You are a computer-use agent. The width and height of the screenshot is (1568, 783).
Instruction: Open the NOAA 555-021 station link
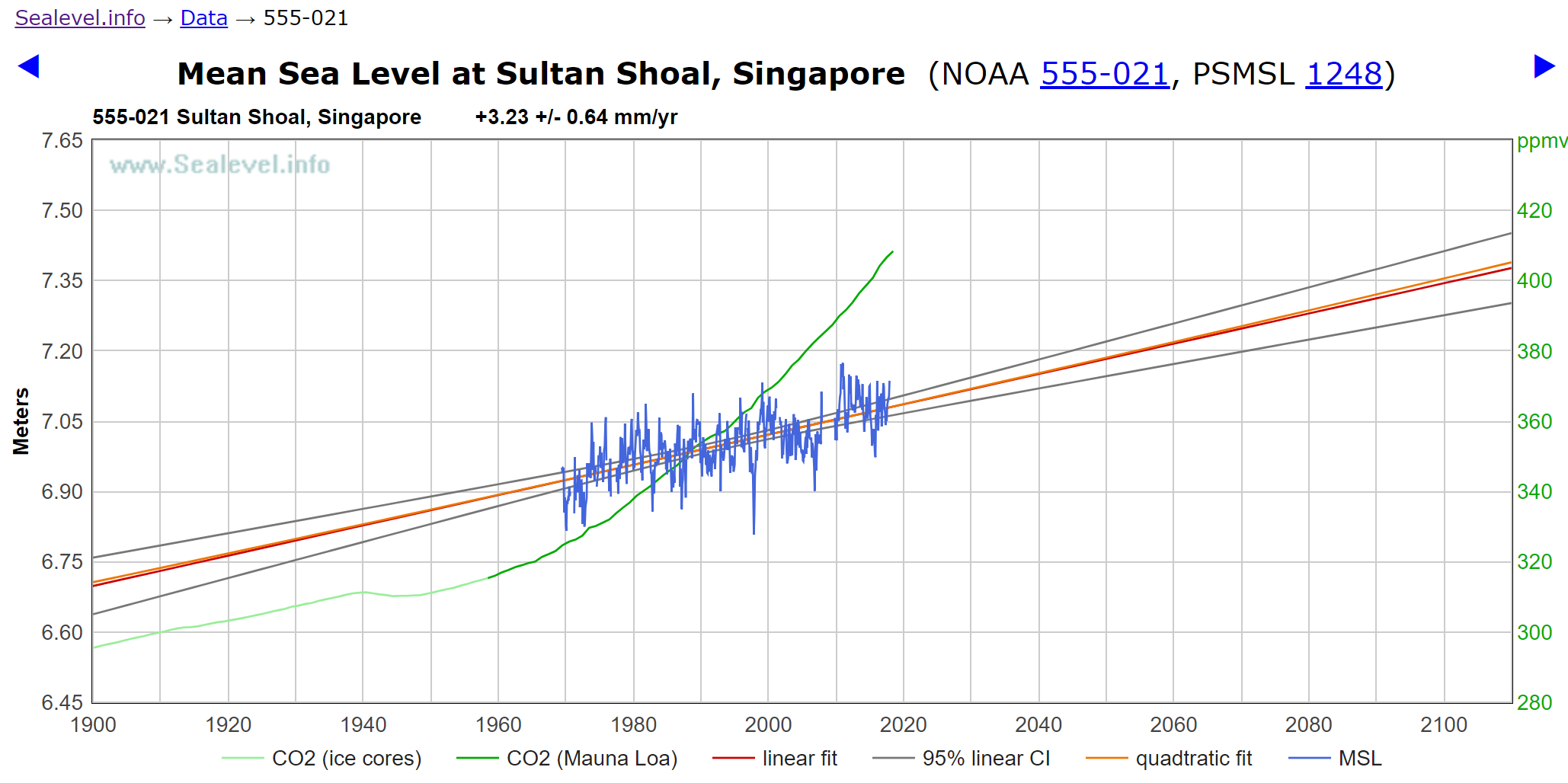1104,74
